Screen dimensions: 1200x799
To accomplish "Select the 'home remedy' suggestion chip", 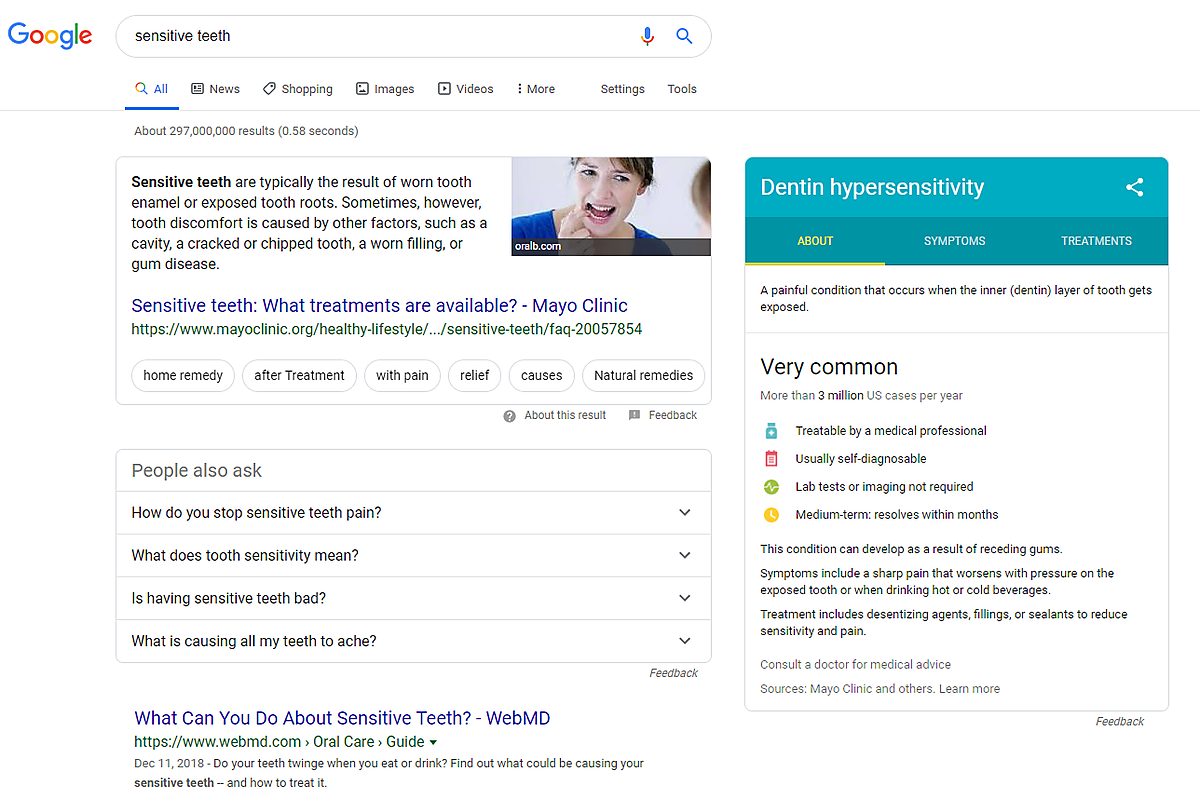I will click(x=183, y=376).
